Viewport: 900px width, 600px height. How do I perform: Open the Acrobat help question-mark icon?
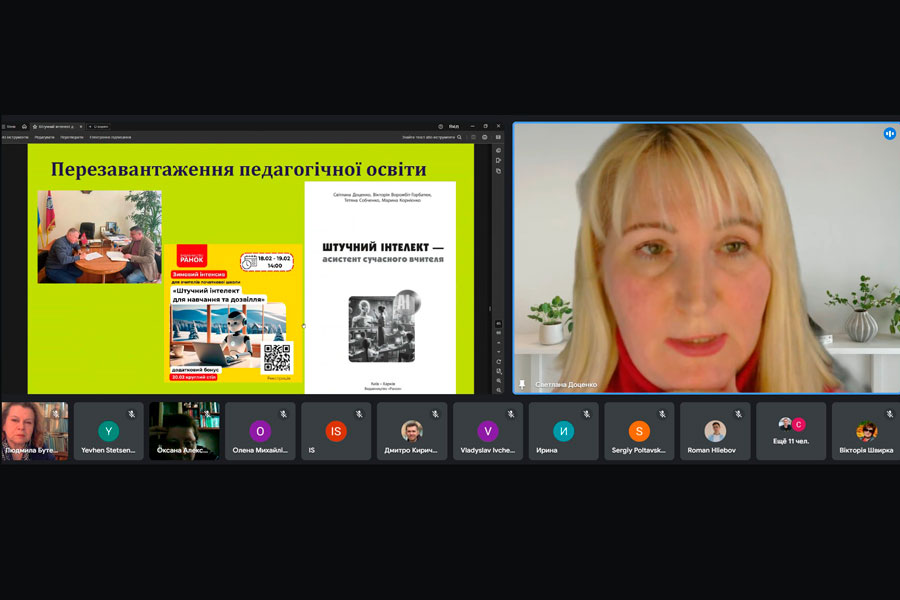[x=440, y=126]
